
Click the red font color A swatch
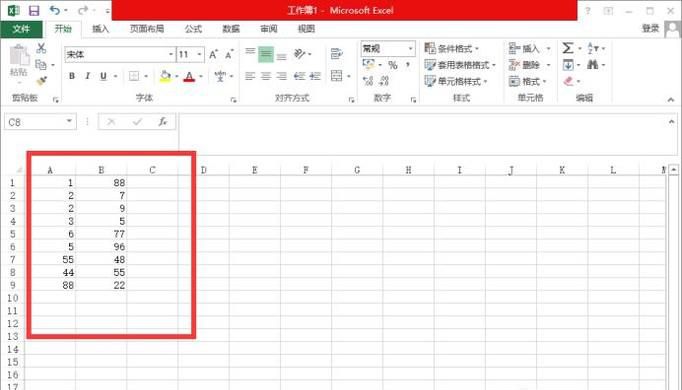(x=189, y=77)
